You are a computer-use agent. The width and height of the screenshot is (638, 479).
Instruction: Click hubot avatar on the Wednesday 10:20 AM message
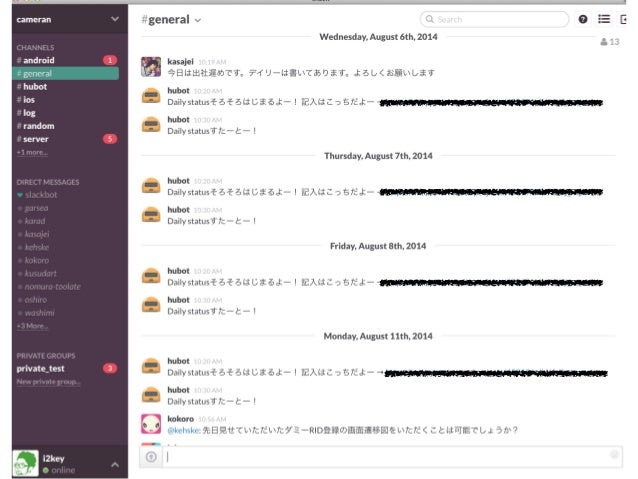point(151,96)
